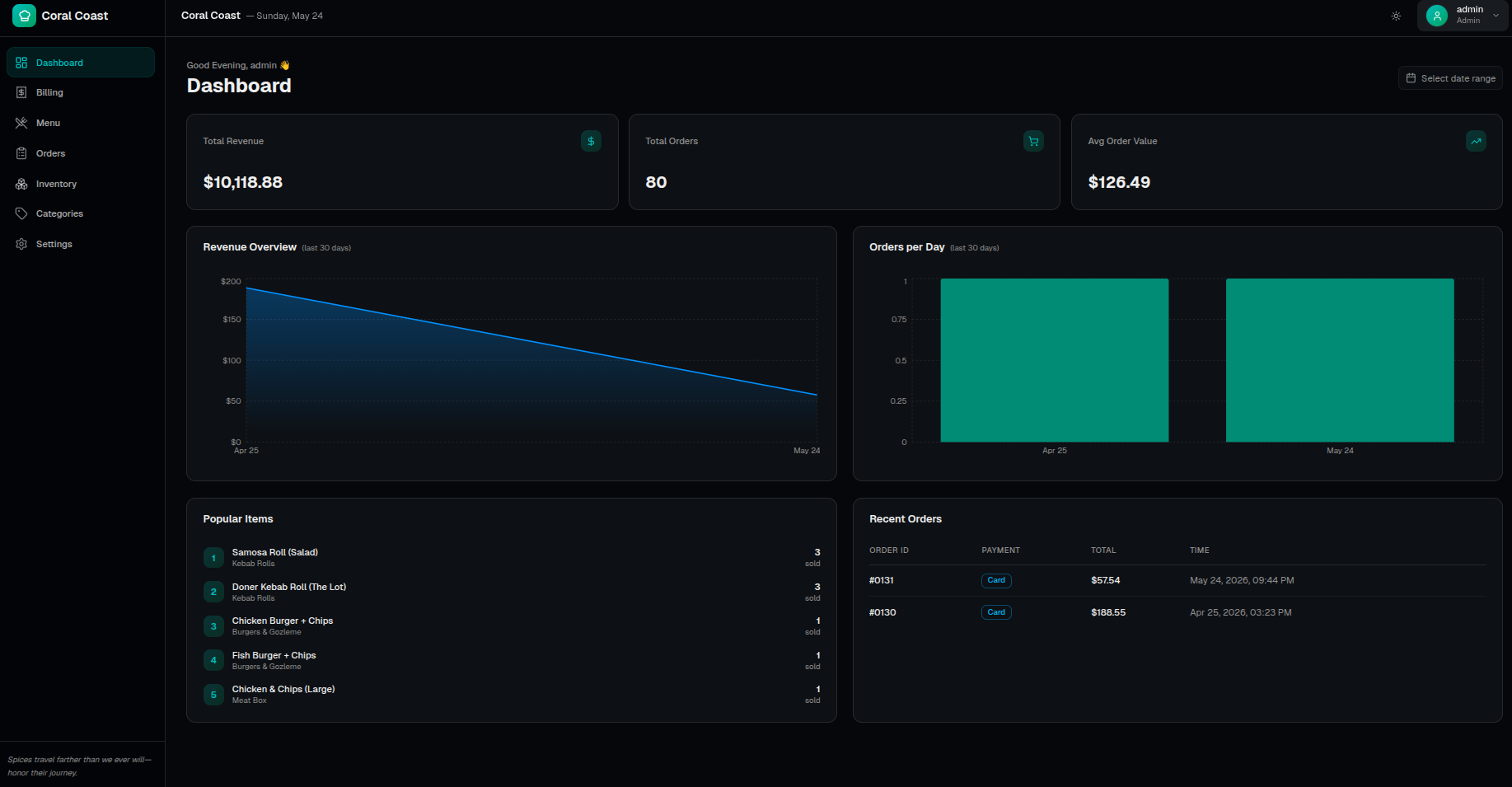
Task: Open Settings from the sidebar
Action: 81,244
